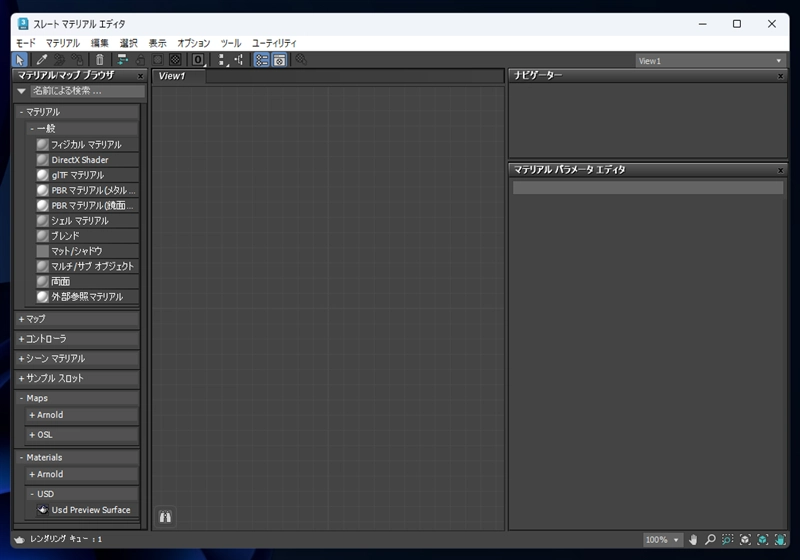This screenshot has height=560, width=800.
Task: Open the マテリアル menu in menu bar
Action: 63,43
